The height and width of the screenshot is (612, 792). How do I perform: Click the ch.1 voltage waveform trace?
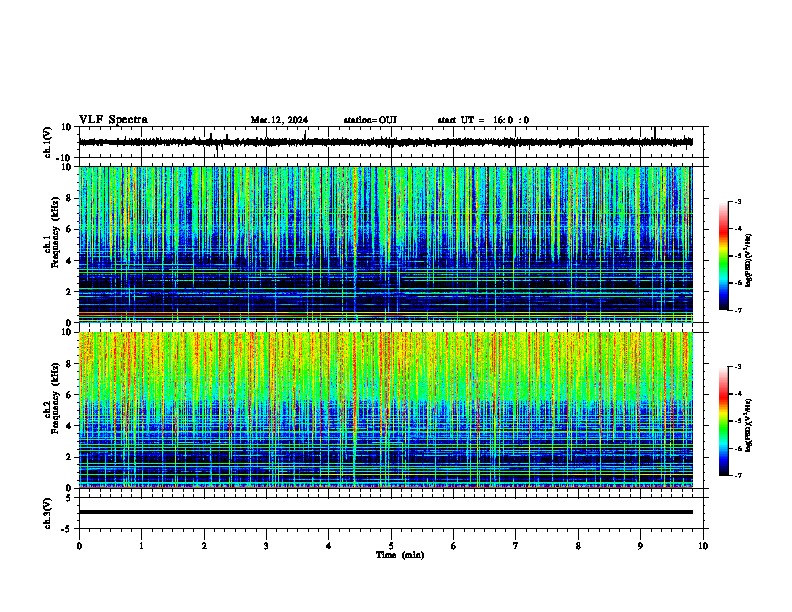pyautogui.click(x=386, y=142)
